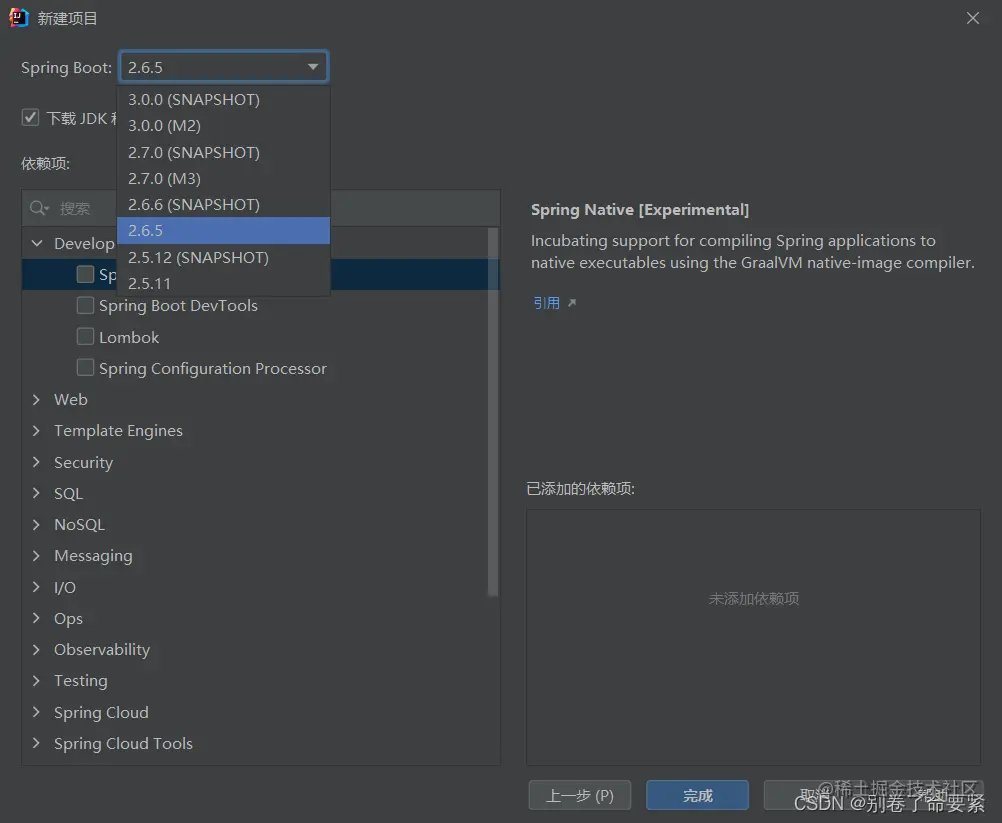Check Spring Configuration Processor
This screenshot has height=823, width=1002.
(x=85, y=368)
